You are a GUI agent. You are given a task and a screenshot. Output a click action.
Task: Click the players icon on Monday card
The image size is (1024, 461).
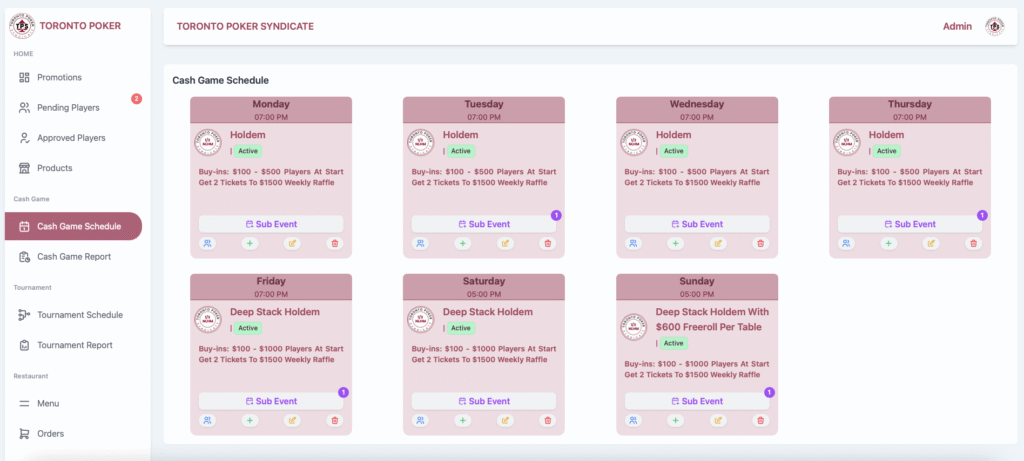[x=207, y=243]
